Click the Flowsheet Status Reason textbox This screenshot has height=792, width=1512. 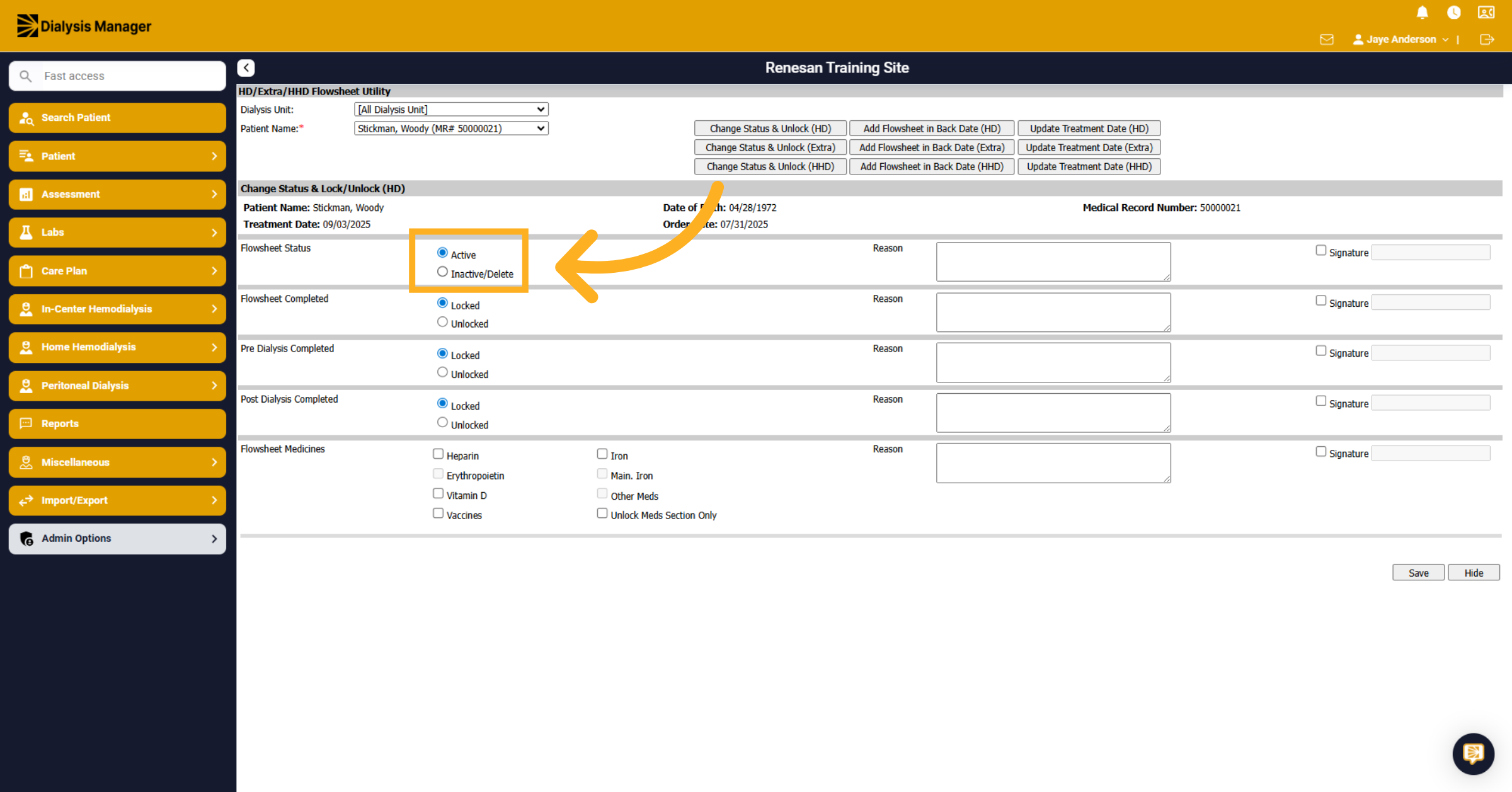[1053, 261]
